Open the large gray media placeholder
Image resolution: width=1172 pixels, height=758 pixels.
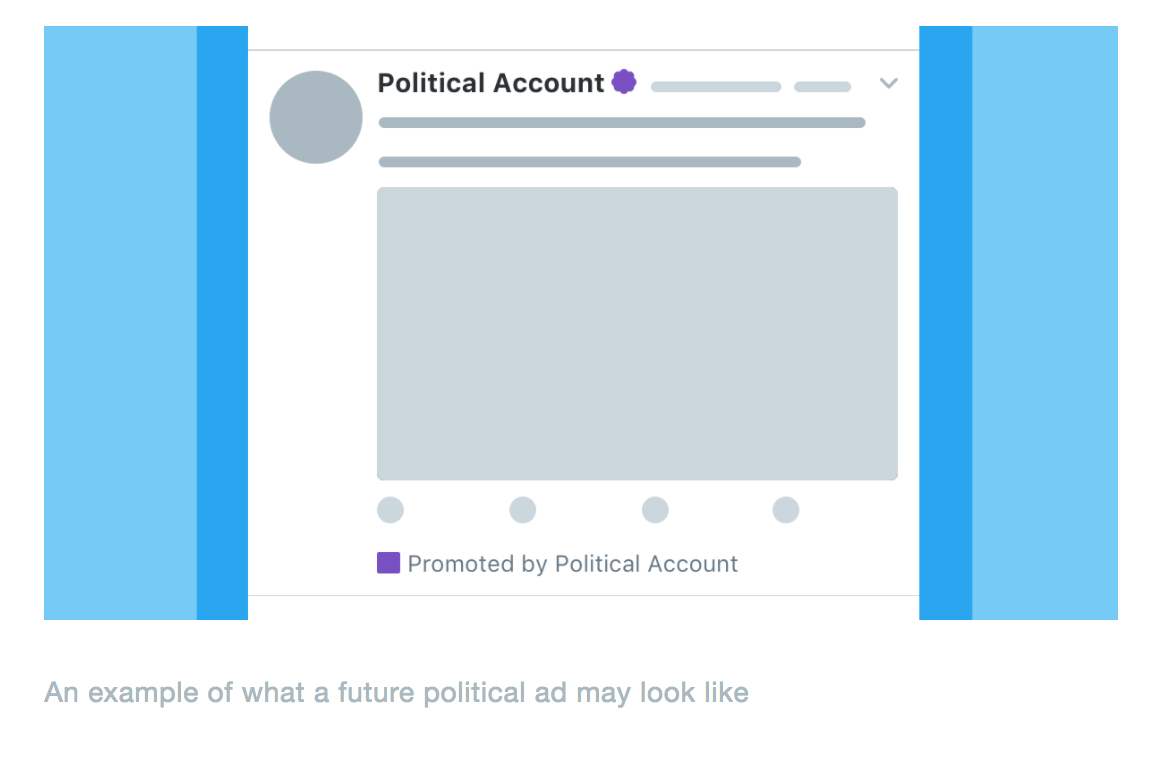(637, 333)
